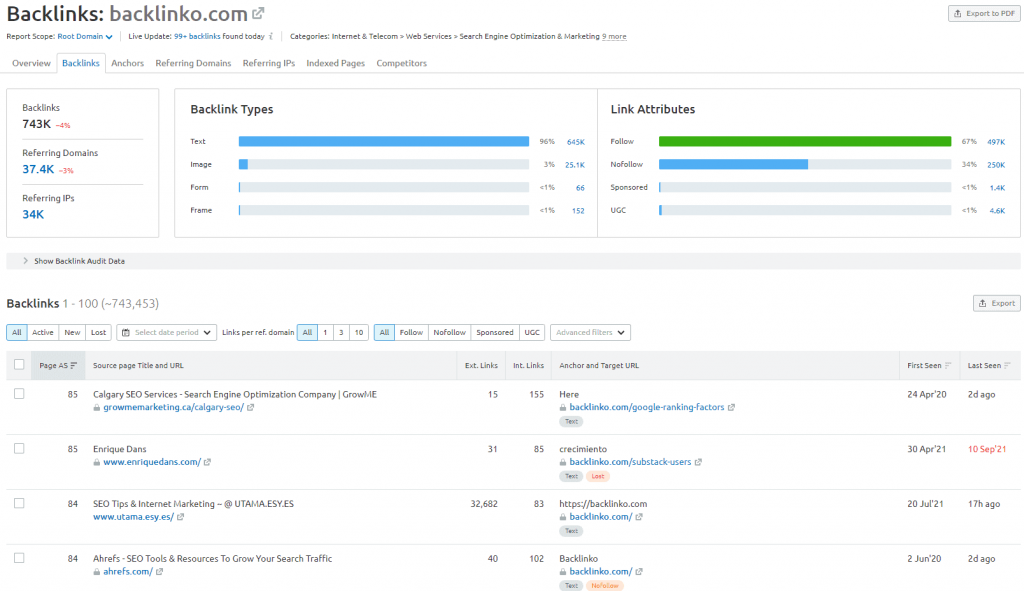Select the Follow attribute filter
Image resolution: width=1024 pixels, height=591 pixels.
tap(411, 332)
